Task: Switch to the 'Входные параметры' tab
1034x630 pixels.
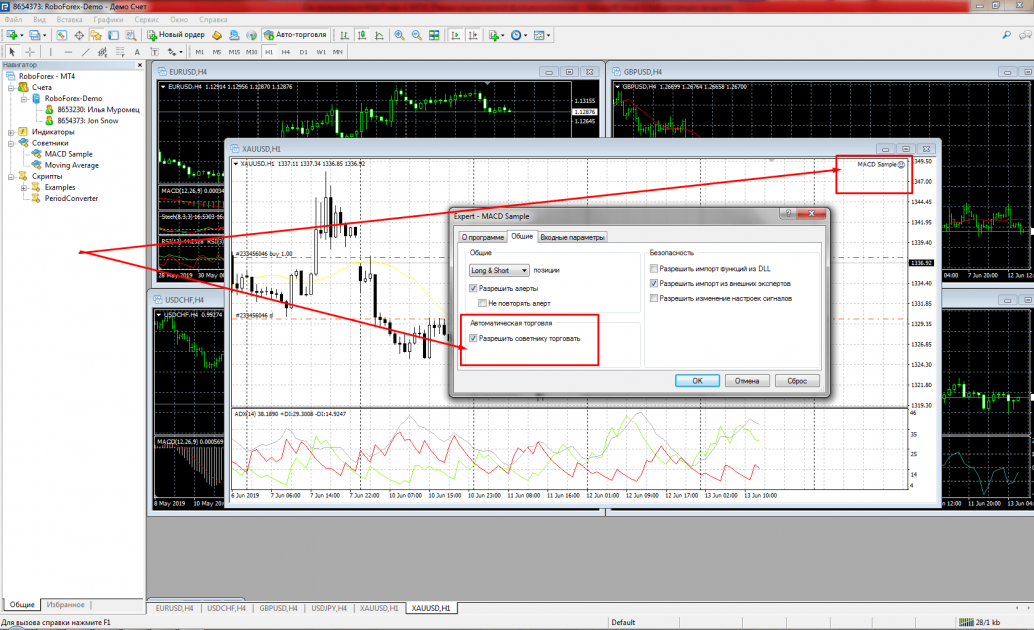Action: coord(573,237)
